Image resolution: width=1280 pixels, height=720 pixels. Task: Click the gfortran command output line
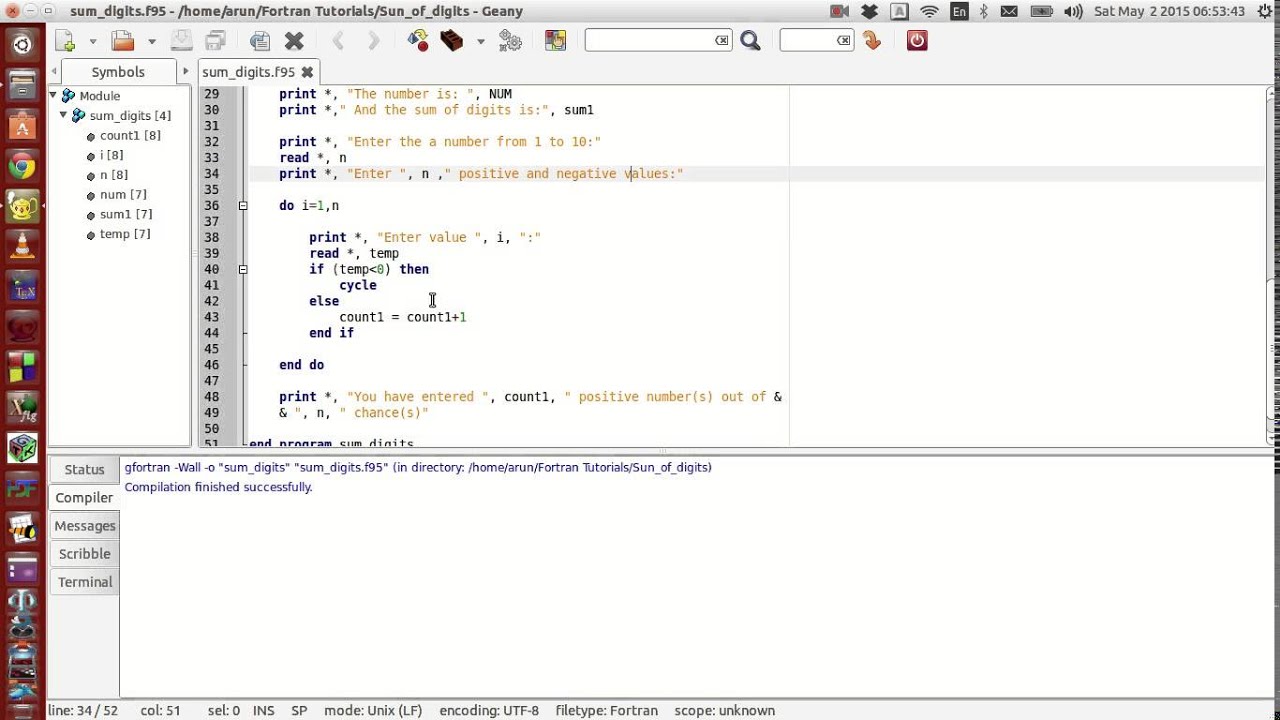pyautogui.click(x=418, y=467)
